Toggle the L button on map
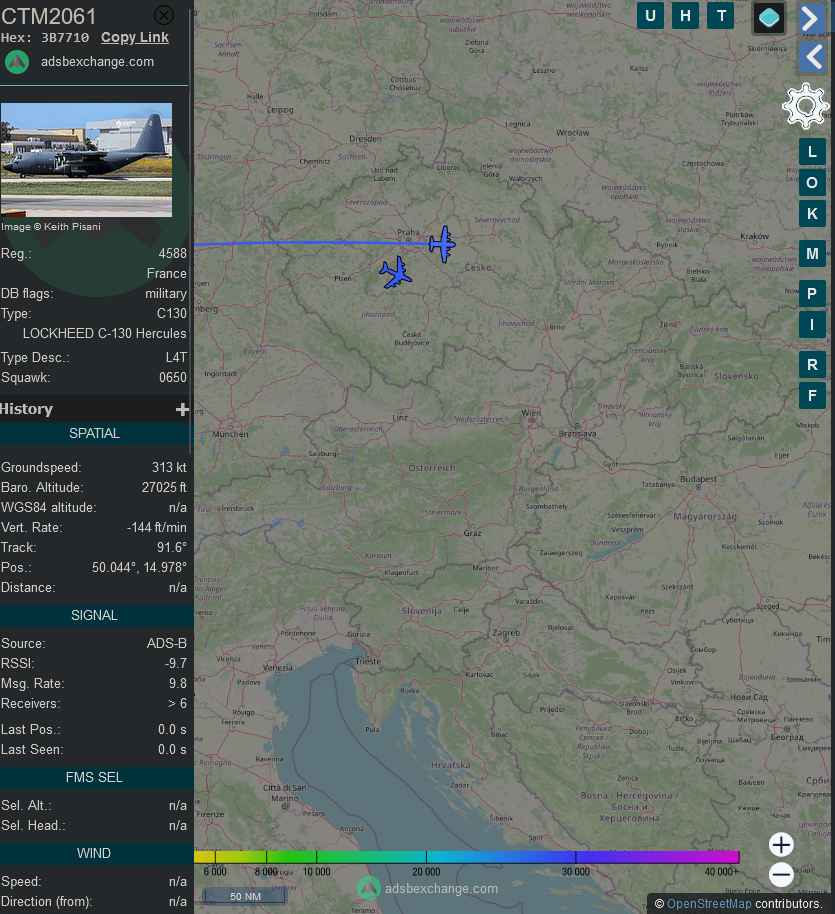This screenshot has width=835, height=914. point(812,152)
